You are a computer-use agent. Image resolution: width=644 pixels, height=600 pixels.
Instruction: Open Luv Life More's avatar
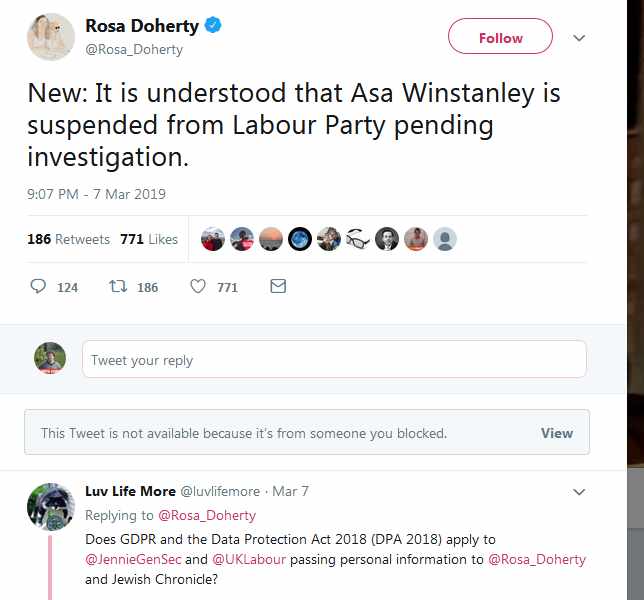50,507
